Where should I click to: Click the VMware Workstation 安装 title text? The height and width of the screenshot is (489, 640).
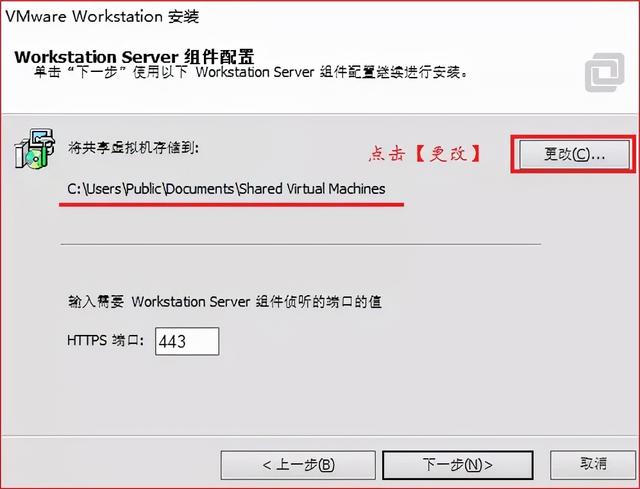tap(102, 17)
